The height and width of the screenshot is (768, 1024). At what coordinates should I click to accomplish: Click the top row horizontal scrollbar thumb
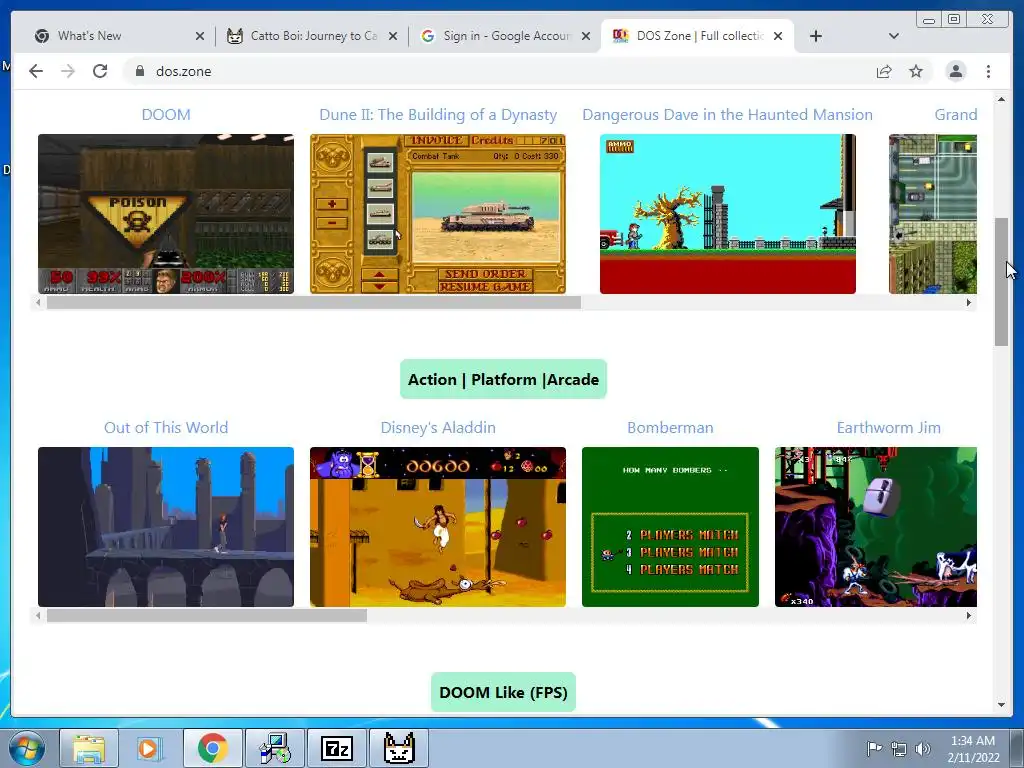pyautogui.click(x=313, y=302)
